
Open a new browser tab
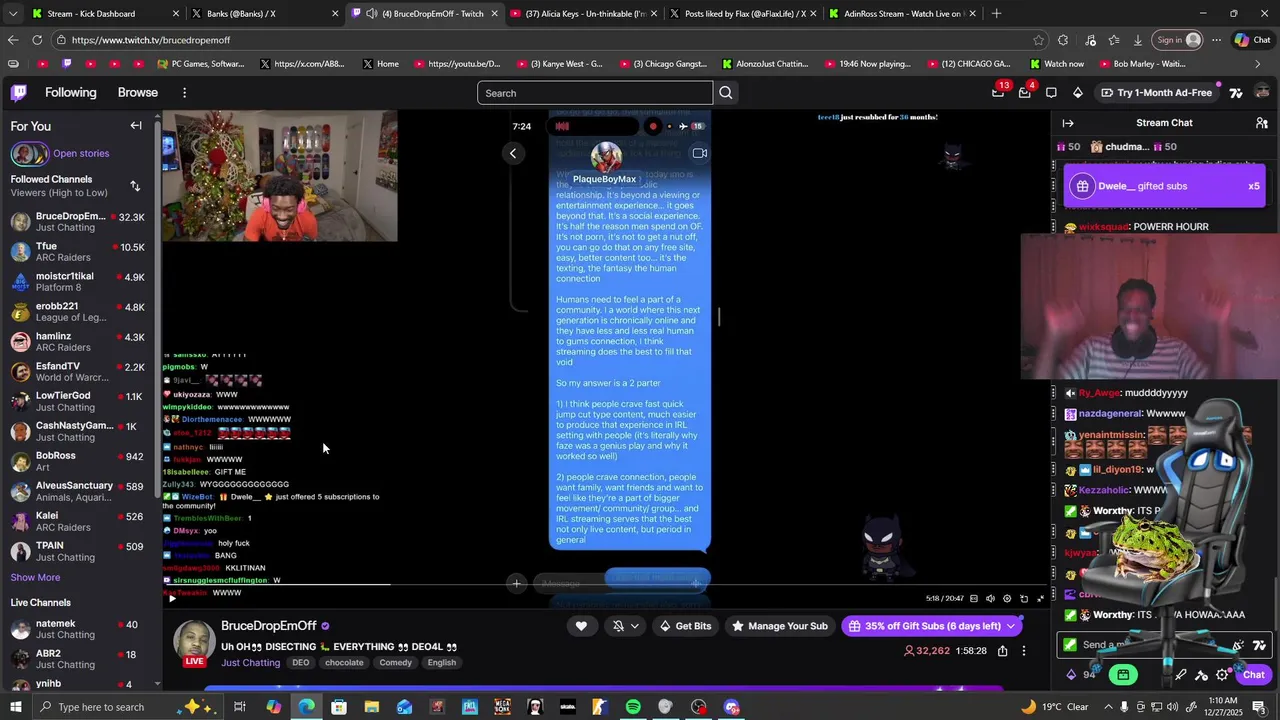(996, 14)
